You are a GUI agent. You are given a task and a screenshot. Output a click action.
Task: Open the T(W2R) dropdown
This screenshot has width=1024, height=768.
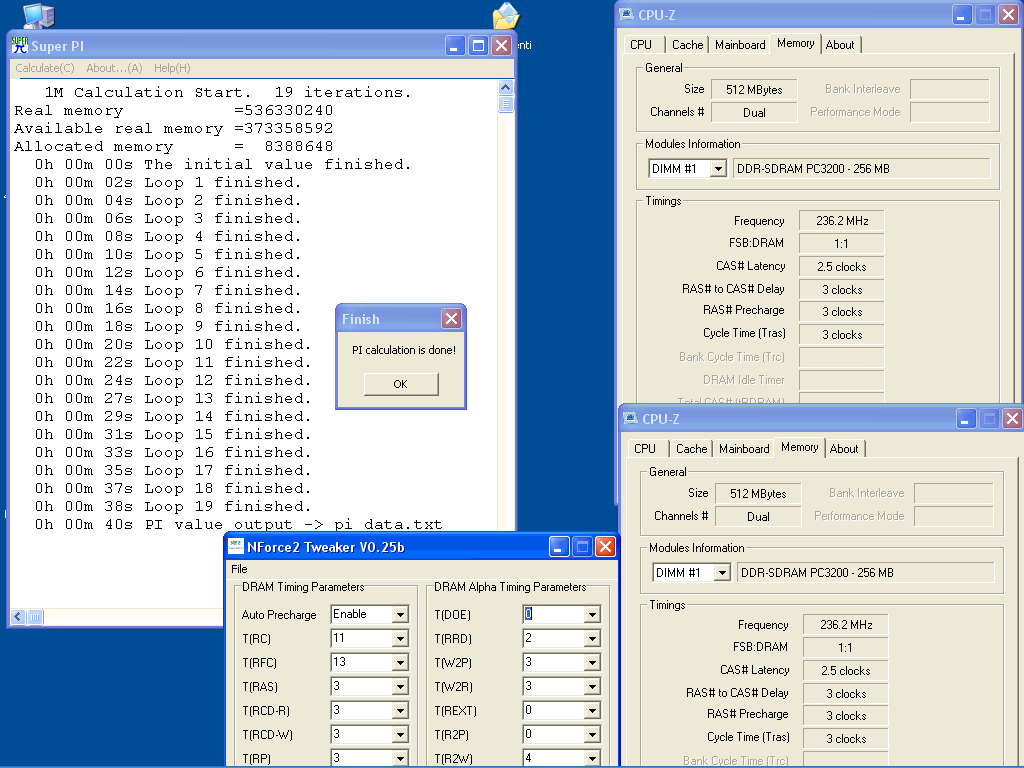click(592, 687)
